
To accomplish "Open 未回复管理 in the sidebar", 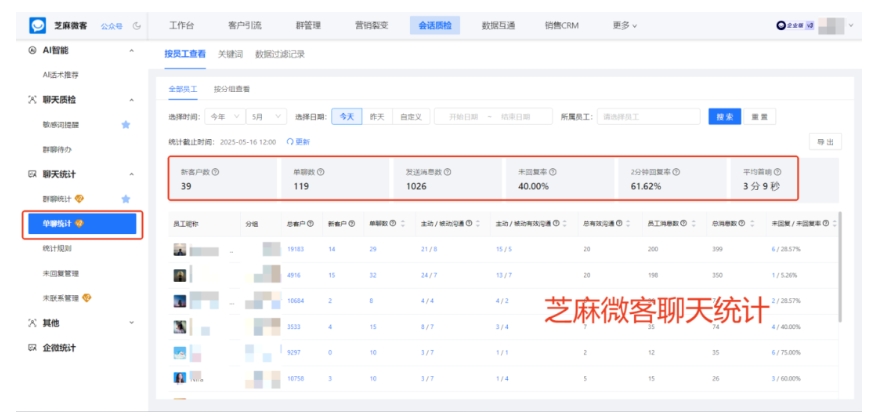I will pyautogui.click(x=60, y=274).
